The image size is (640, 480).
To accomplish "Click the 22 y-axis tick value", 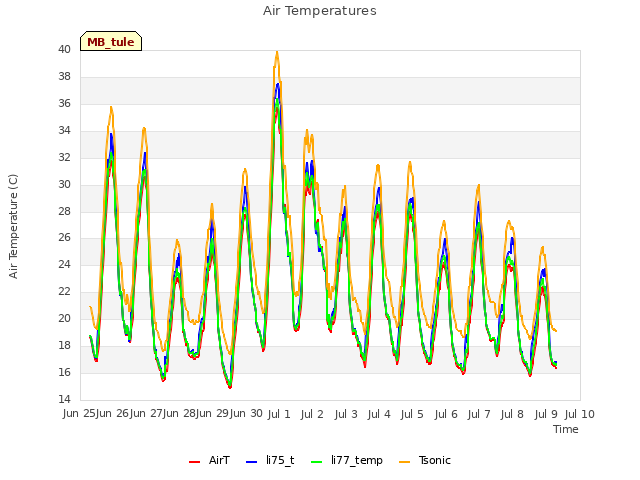I will pyautogui.click(x=64, y=291).
